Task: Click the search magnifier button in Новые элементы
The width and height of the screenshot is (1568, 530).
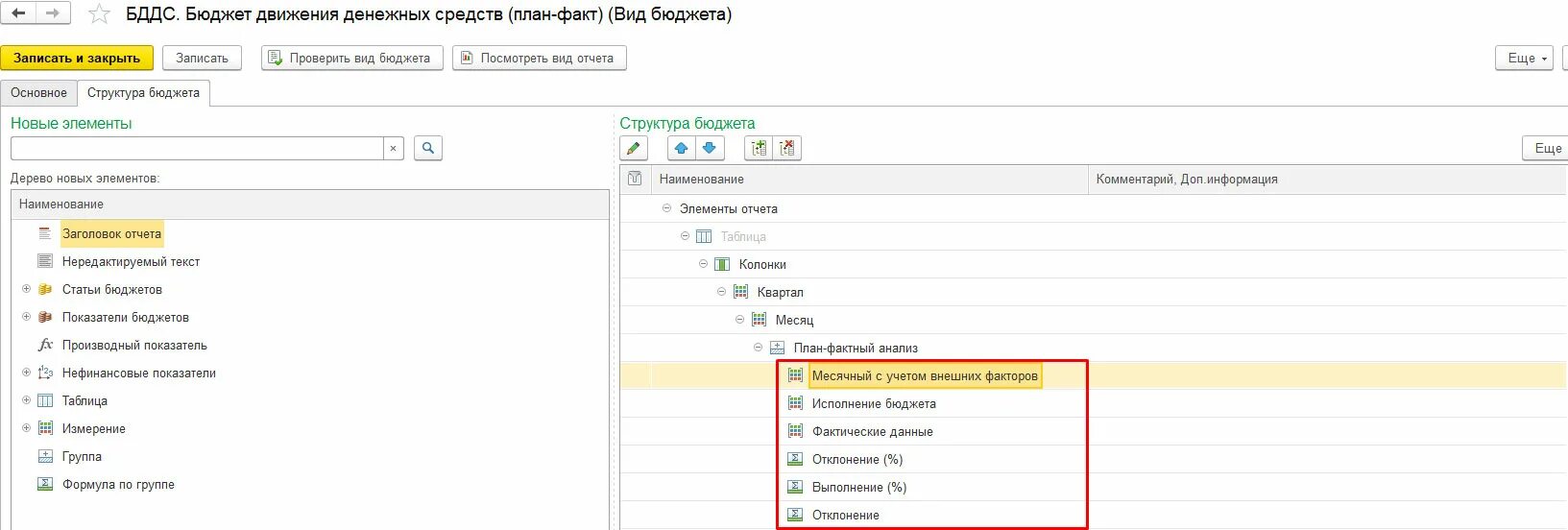Action: tap(428, 148)
